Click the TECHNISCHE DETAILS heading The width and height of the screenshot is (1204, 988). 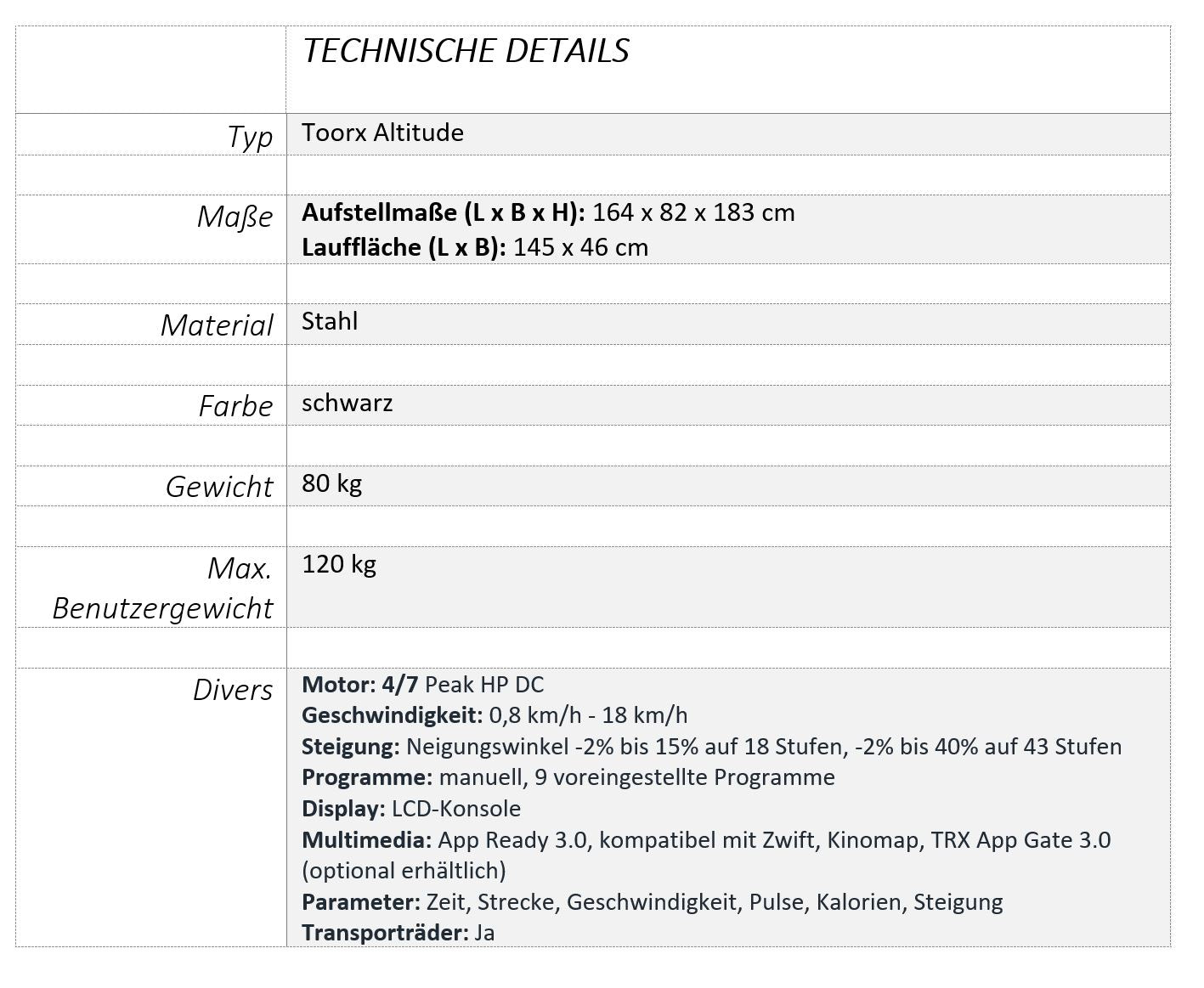[466, 51]
